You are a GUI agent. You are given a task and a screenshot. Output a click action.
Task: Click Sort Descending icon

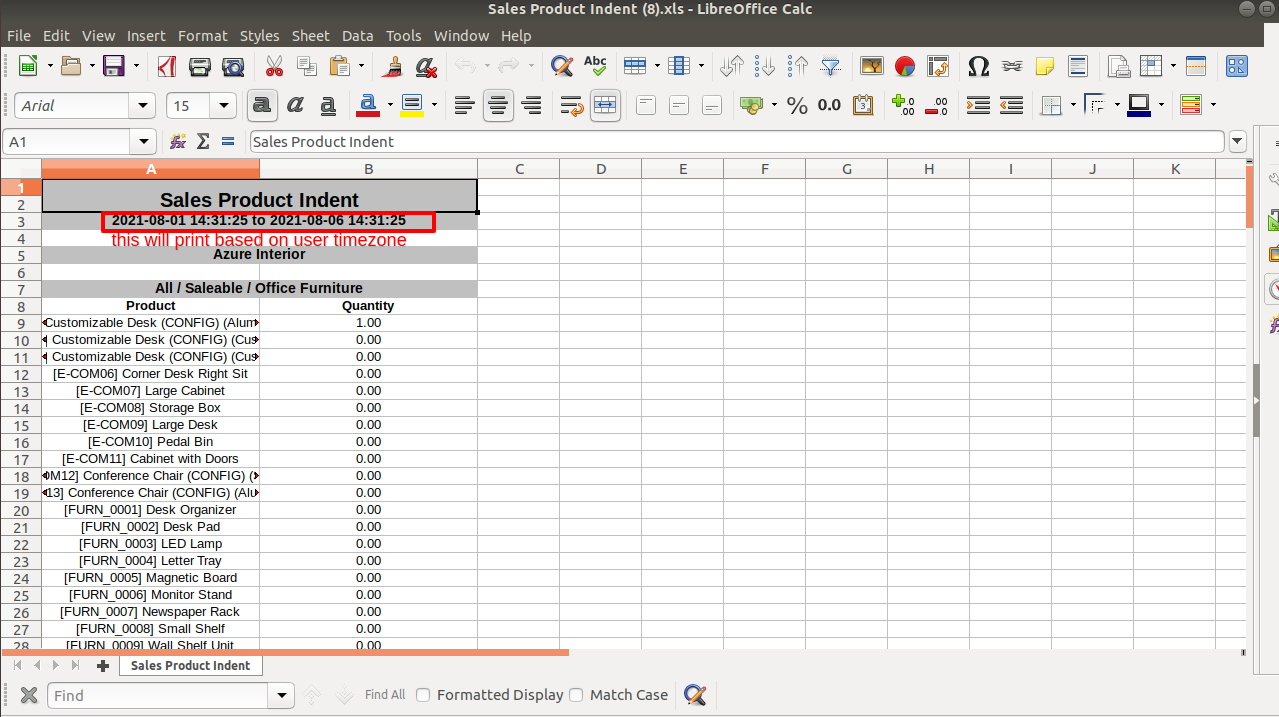(798, 67)
